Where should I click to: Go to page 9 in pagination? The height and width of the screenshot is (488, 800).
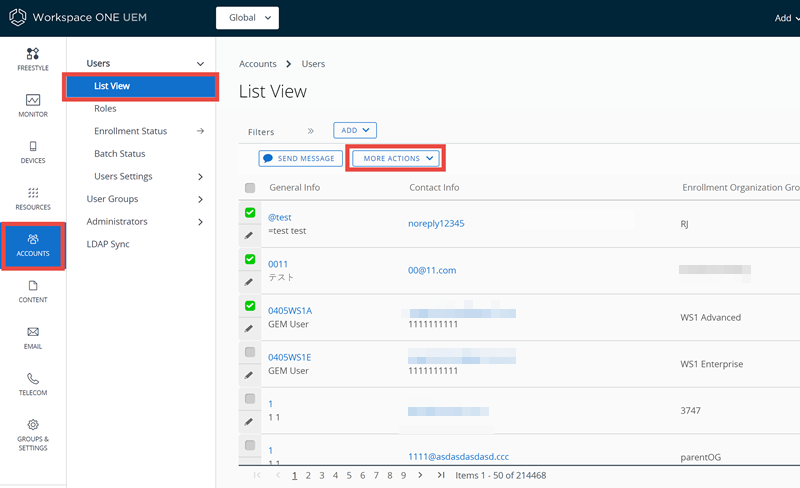click(x=403, y=475)
